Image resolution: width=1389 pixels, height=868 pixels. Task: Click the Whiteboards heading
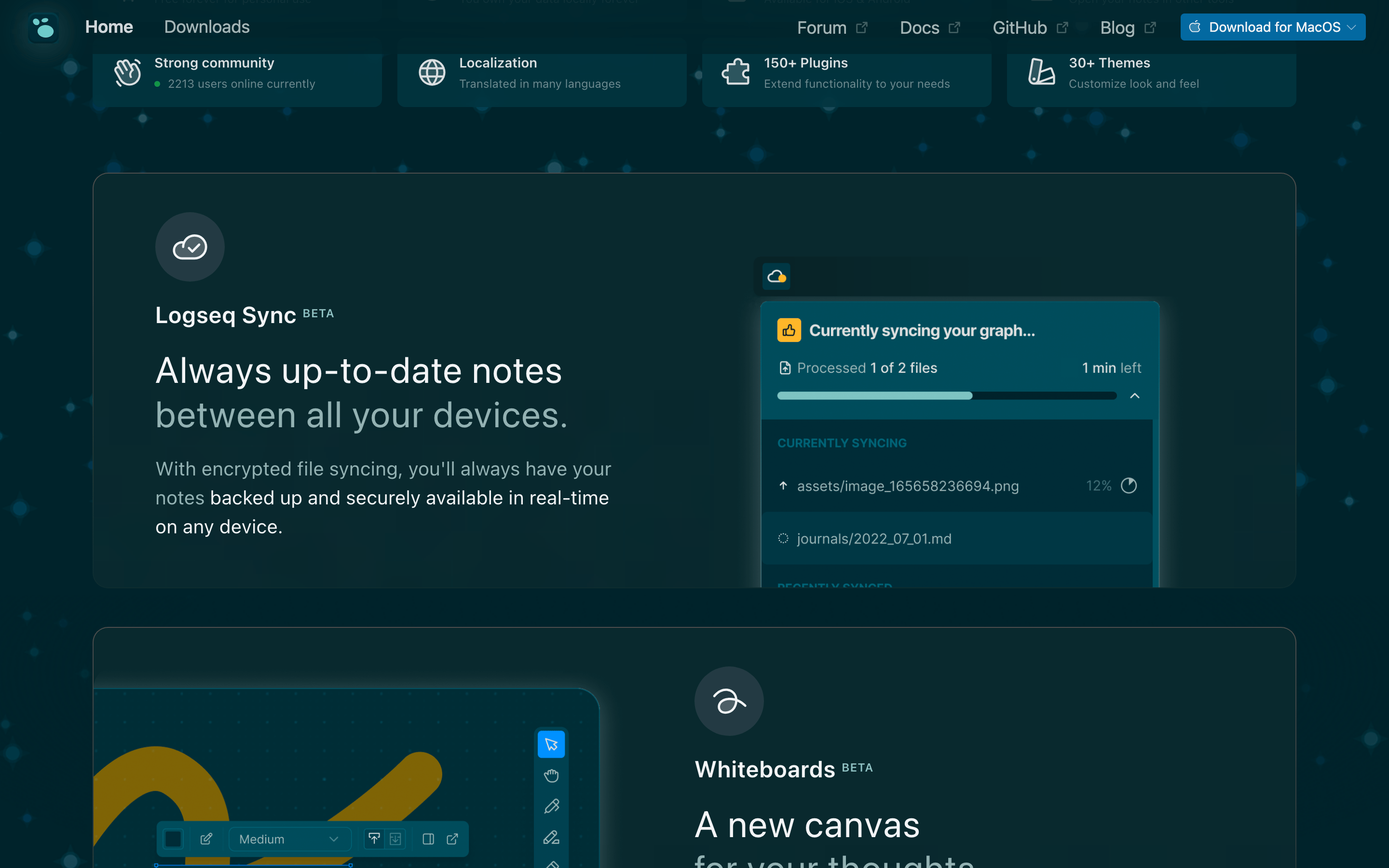point(764,769)
